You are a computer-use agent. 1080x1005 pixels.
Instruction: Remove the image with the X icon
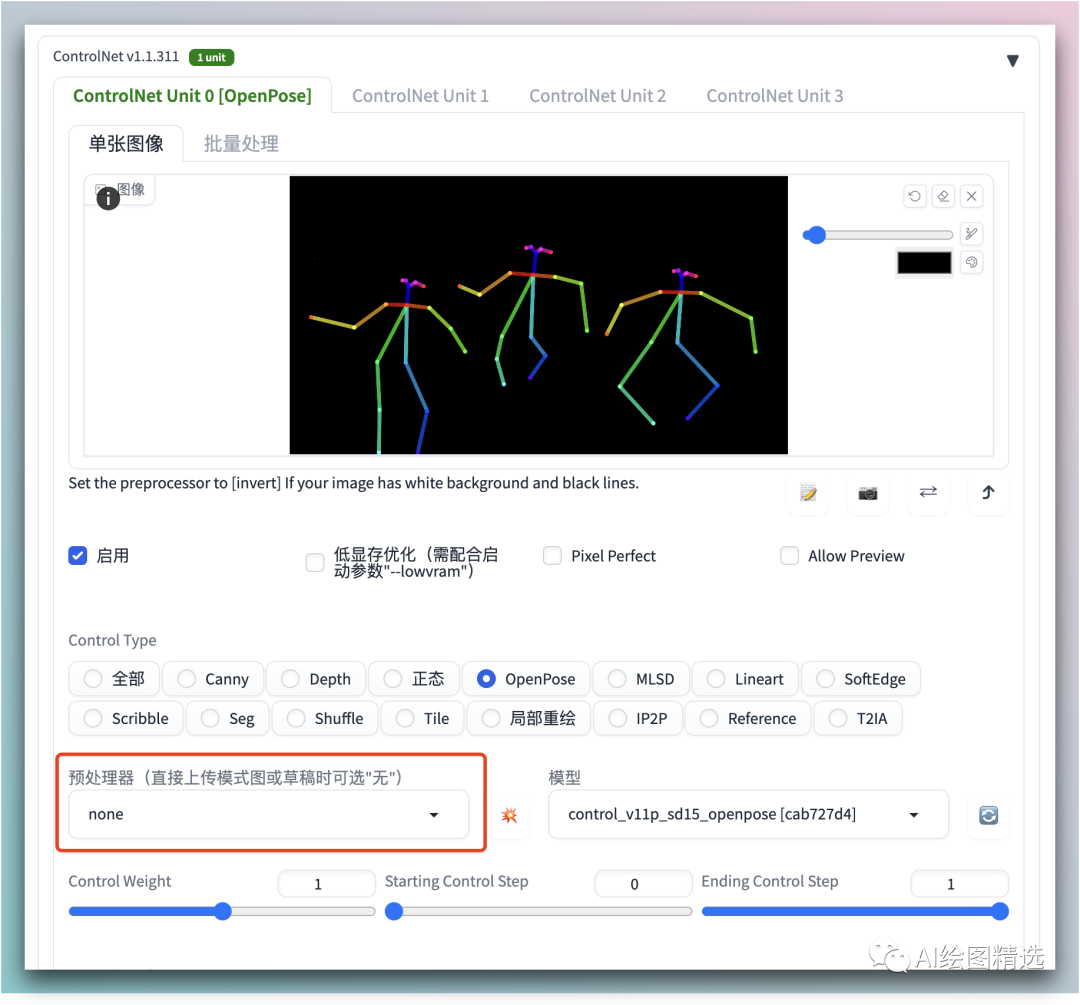coord(971,196)
